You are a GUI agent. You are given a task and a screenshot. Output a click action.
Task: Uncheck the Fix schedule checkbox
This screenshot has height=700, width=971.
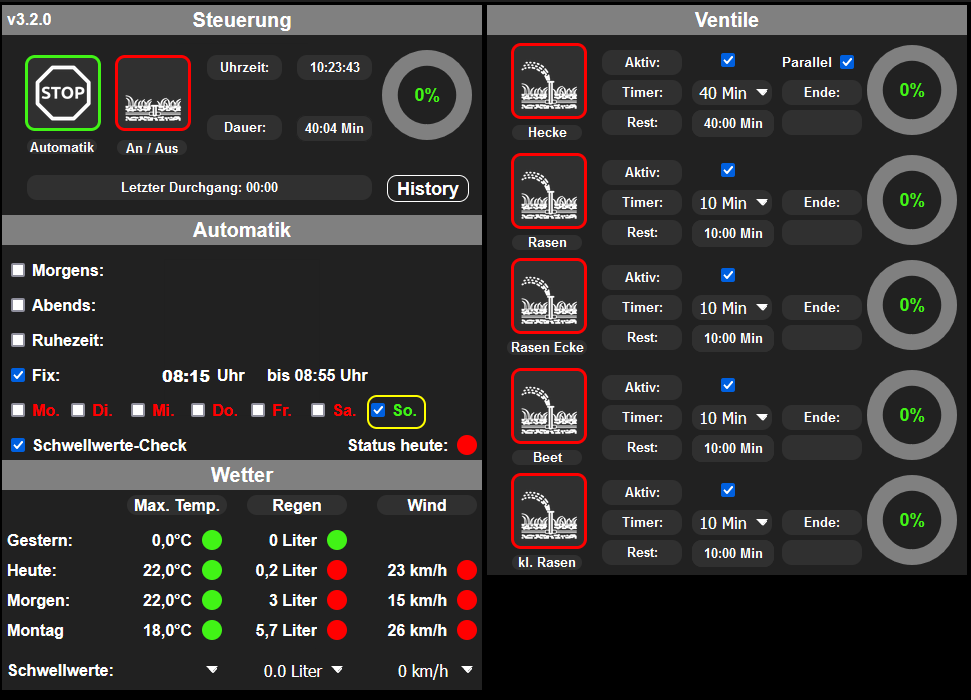18,375
